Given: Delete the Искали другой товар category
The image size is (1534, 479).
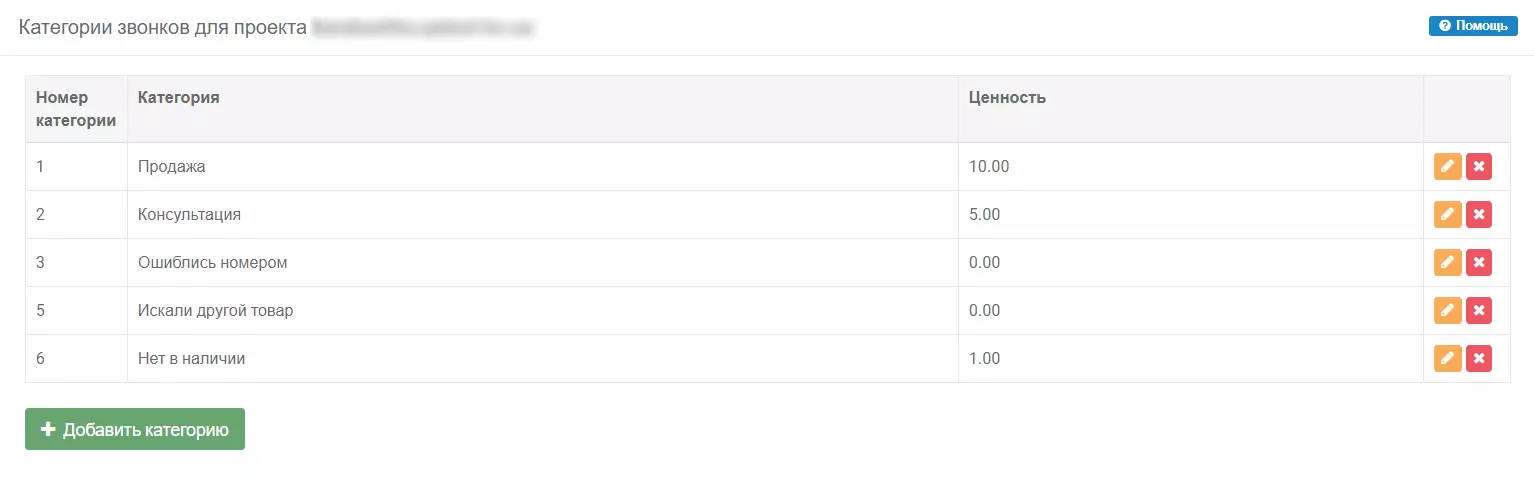Looking at the screenshot, I should tap(1479, 311).
